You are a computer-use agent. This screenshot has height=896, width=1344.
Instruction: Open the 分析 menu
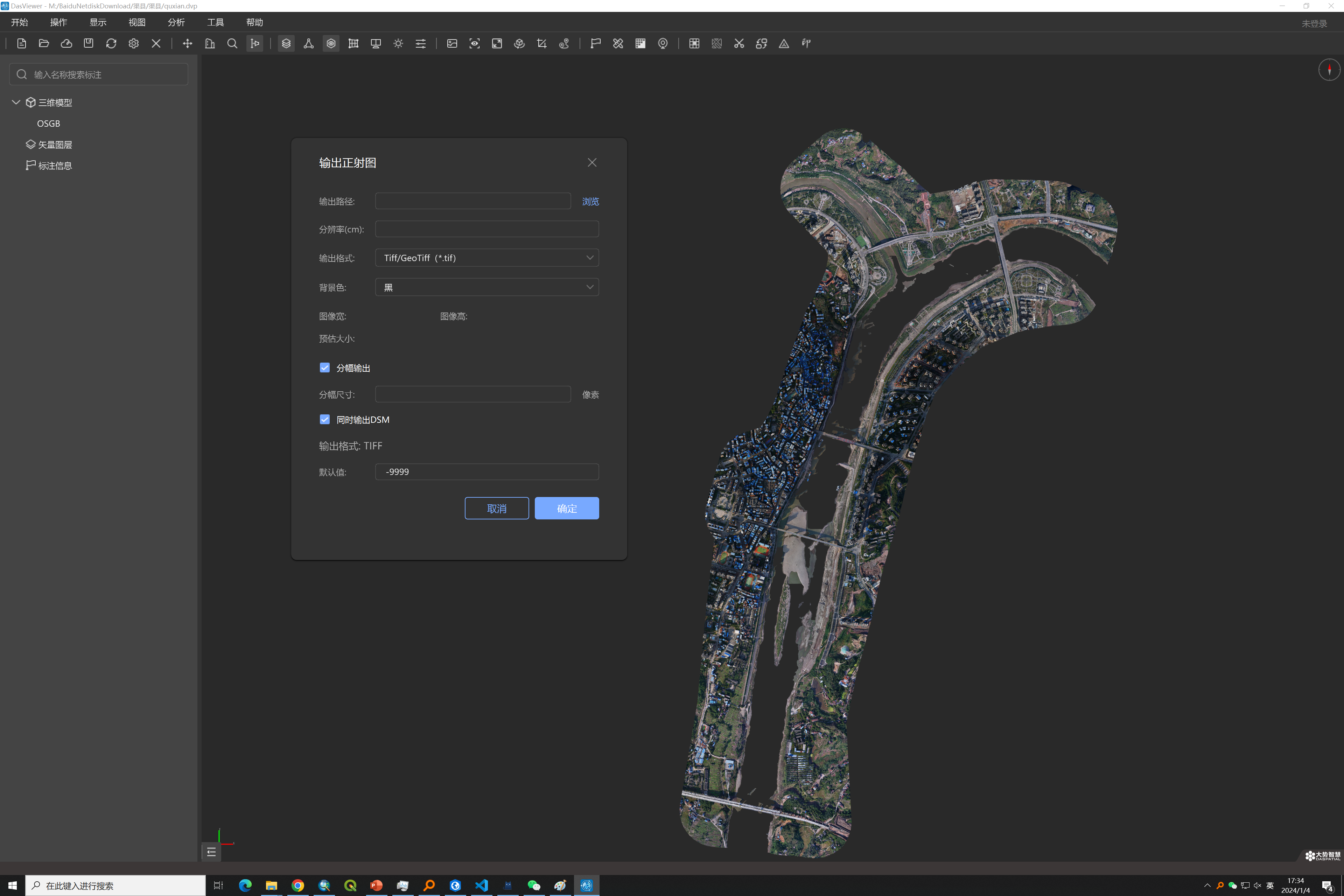click(x=176, y=22)
